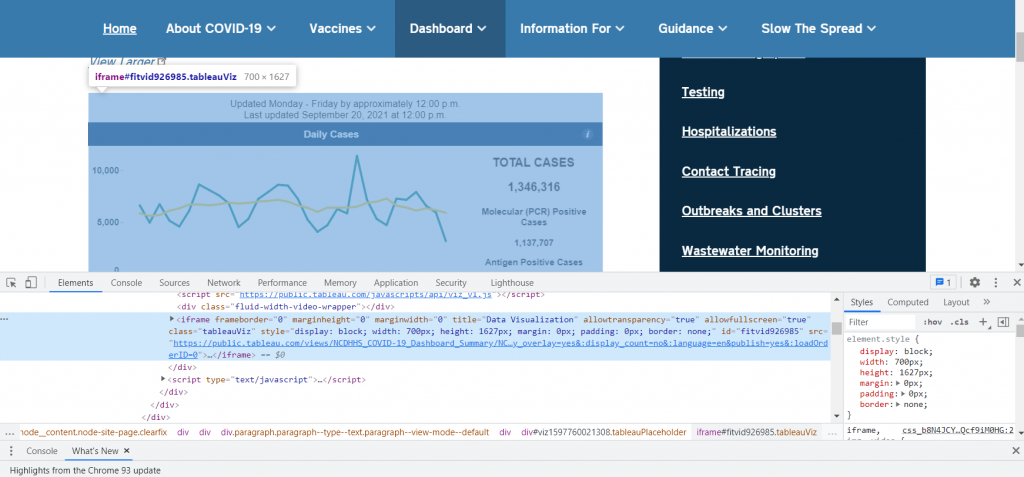Switch to the Security tab
Viewport: 1024px width, 477px height.
click(x=451, y=283)
